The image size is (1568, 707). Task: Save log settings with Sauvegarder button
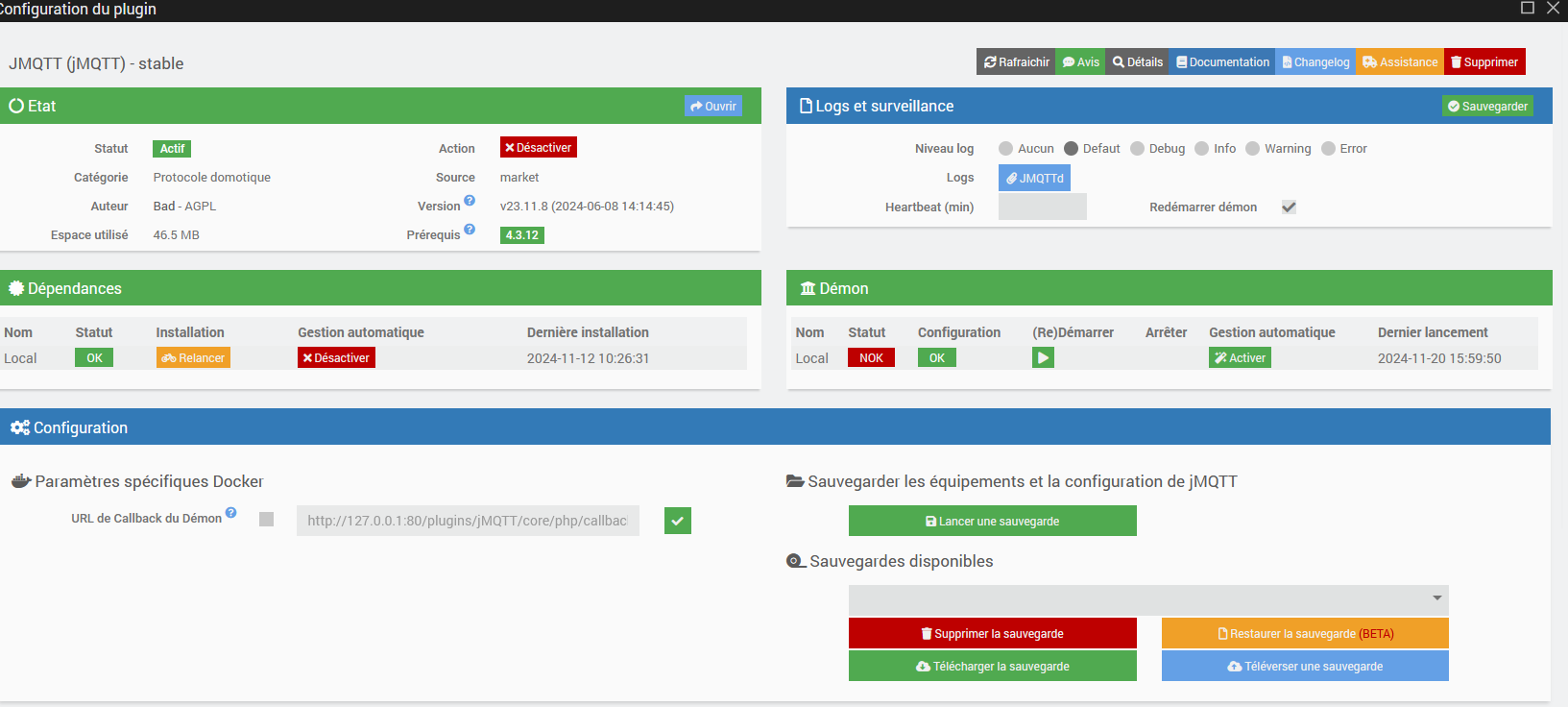(1487, 106)
